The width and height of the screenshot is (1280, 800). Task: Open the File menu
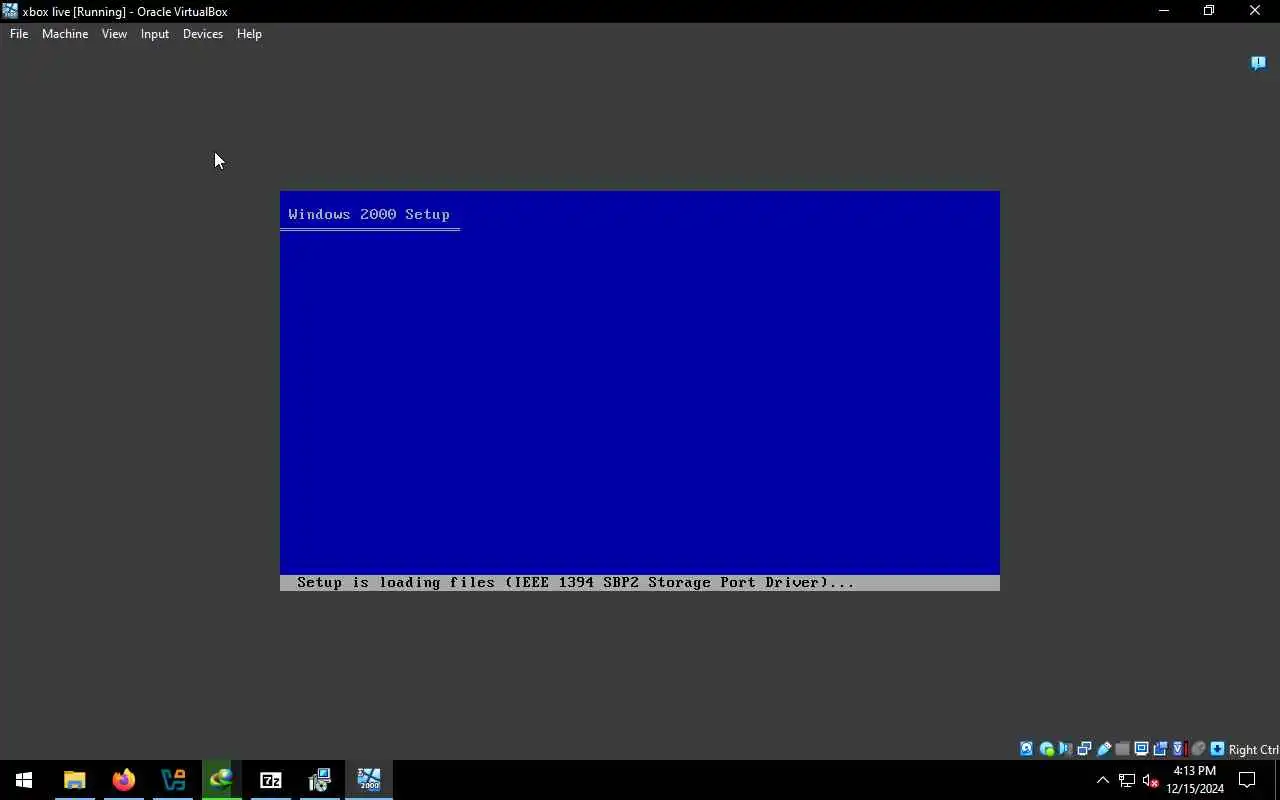coord(19,34)
